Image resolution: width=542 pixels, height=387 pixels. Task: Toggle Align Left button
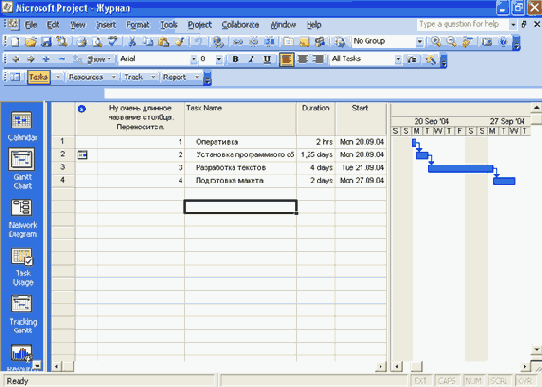[287, 59]
